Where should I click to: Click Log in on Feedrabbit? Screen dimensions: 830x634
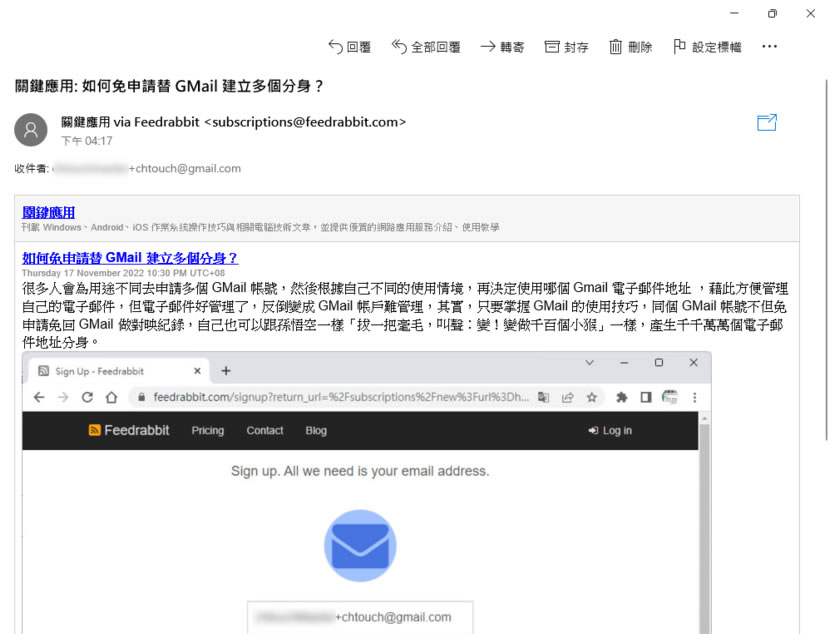click(x=610, y=431)
